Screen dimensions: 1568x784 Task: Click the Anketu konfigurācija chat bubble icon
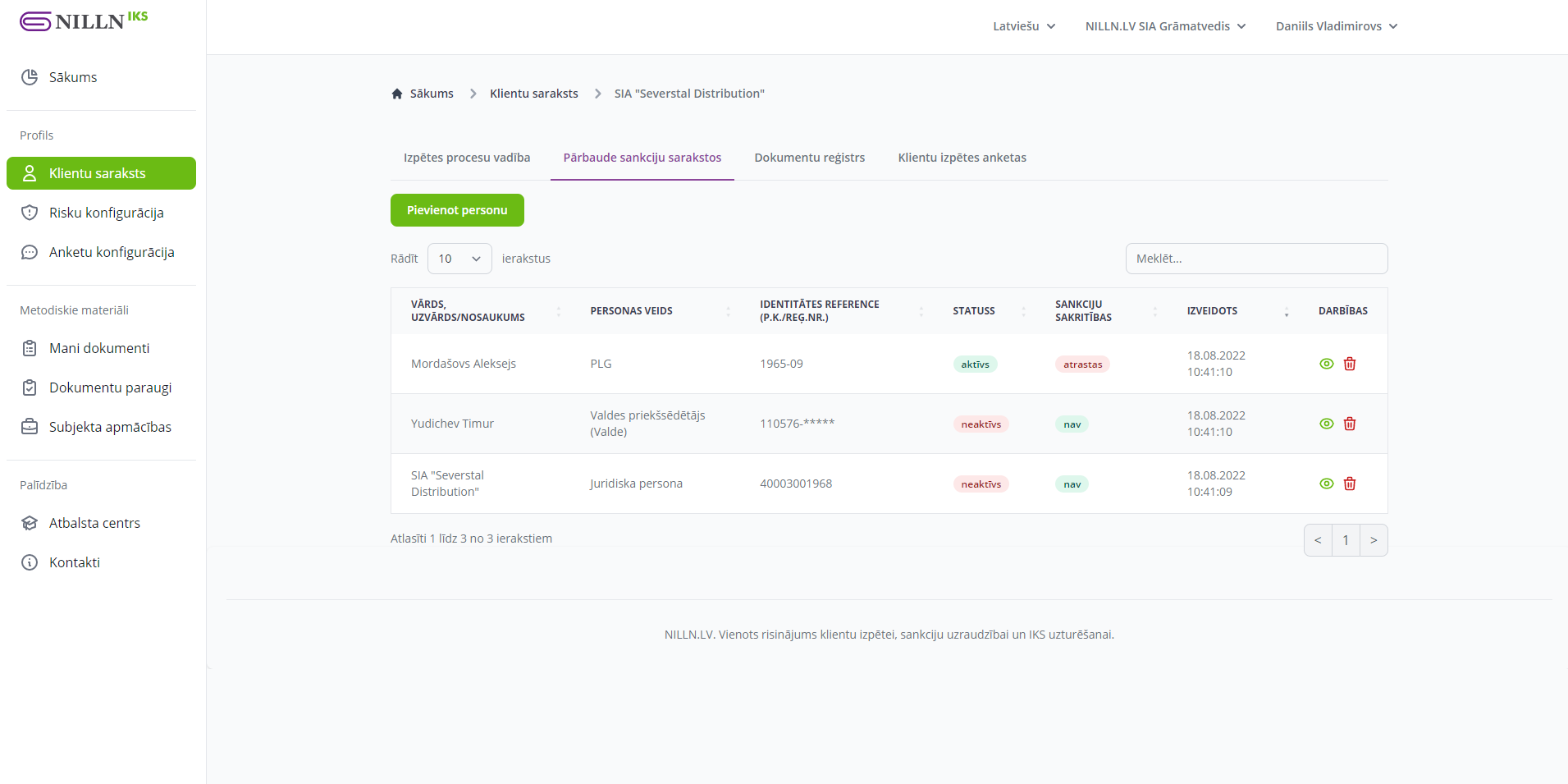[x=30, y=252]
